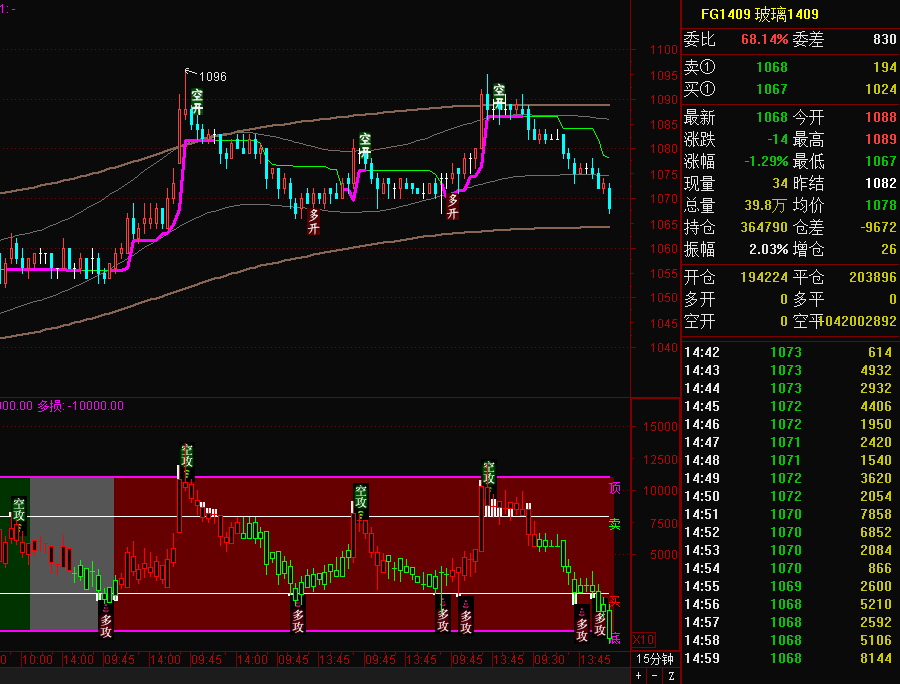The height and width of the screenshot is (684, 900).
Task: Select the 持仓 value 364790
Action: coord(764,227)
